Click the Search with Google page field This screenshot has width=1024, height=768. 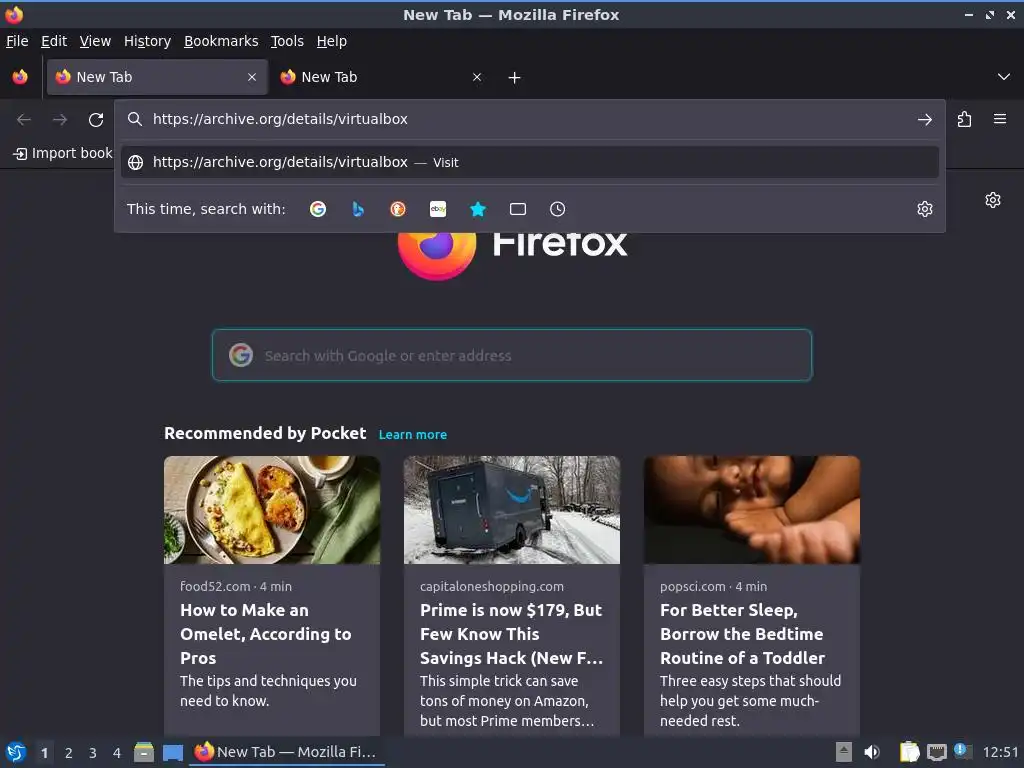pos(512,355)
